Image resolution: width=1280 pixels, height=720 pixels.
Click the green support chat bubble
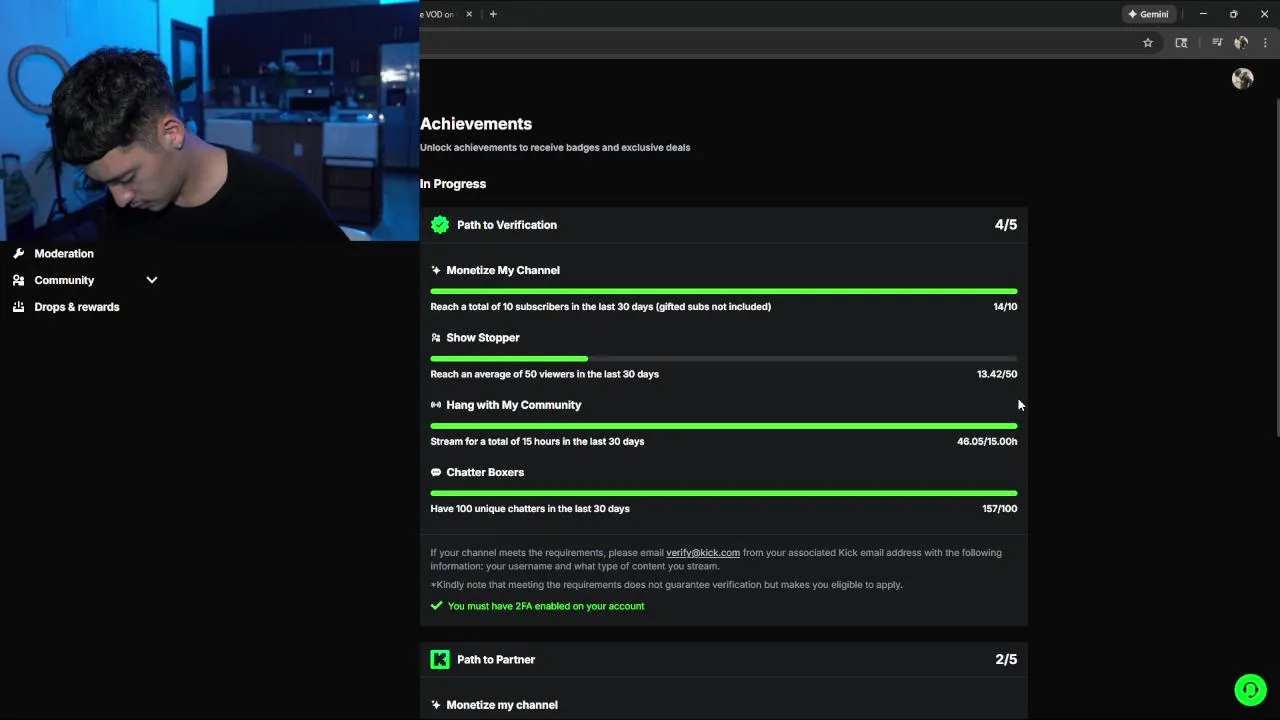(x=1250, y=690)
